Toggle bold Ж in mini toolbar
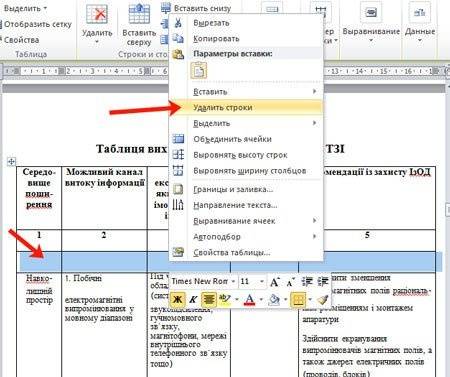 click(178, 299)
